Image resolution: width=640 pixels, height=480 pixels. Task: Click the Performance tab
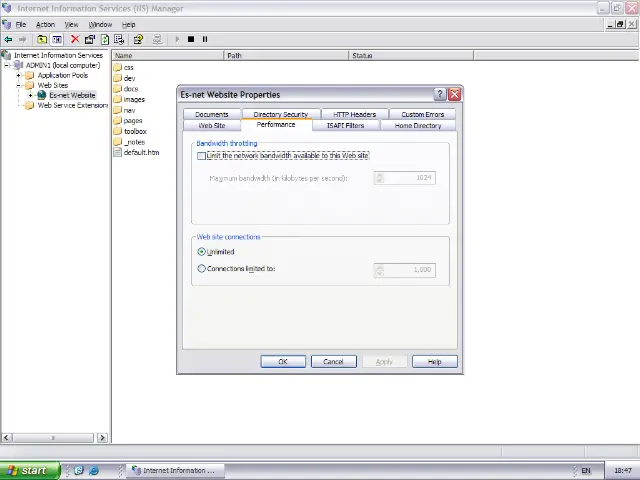point(276,124)
